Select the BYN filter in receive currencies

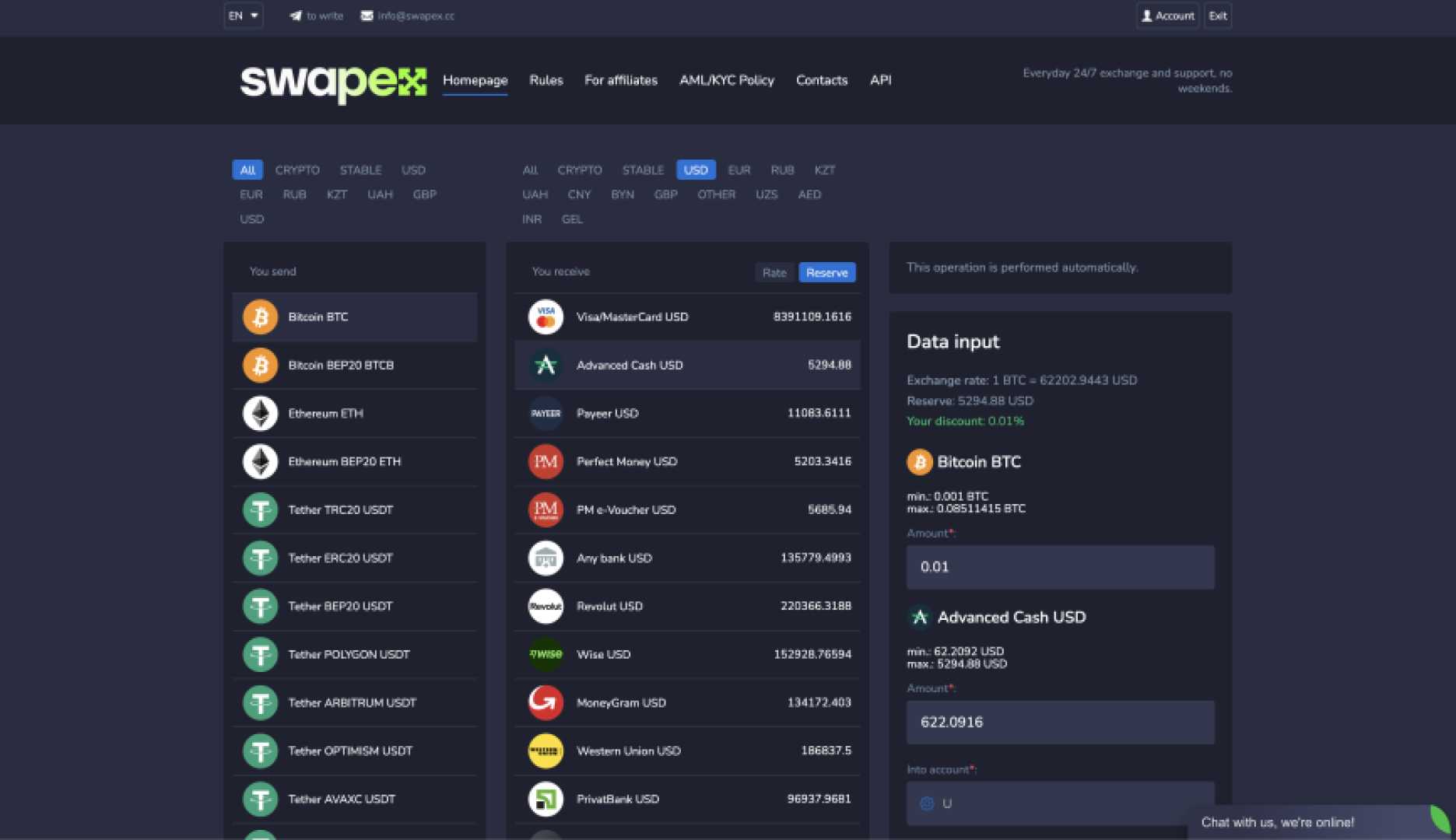click(x=623, y=194)
